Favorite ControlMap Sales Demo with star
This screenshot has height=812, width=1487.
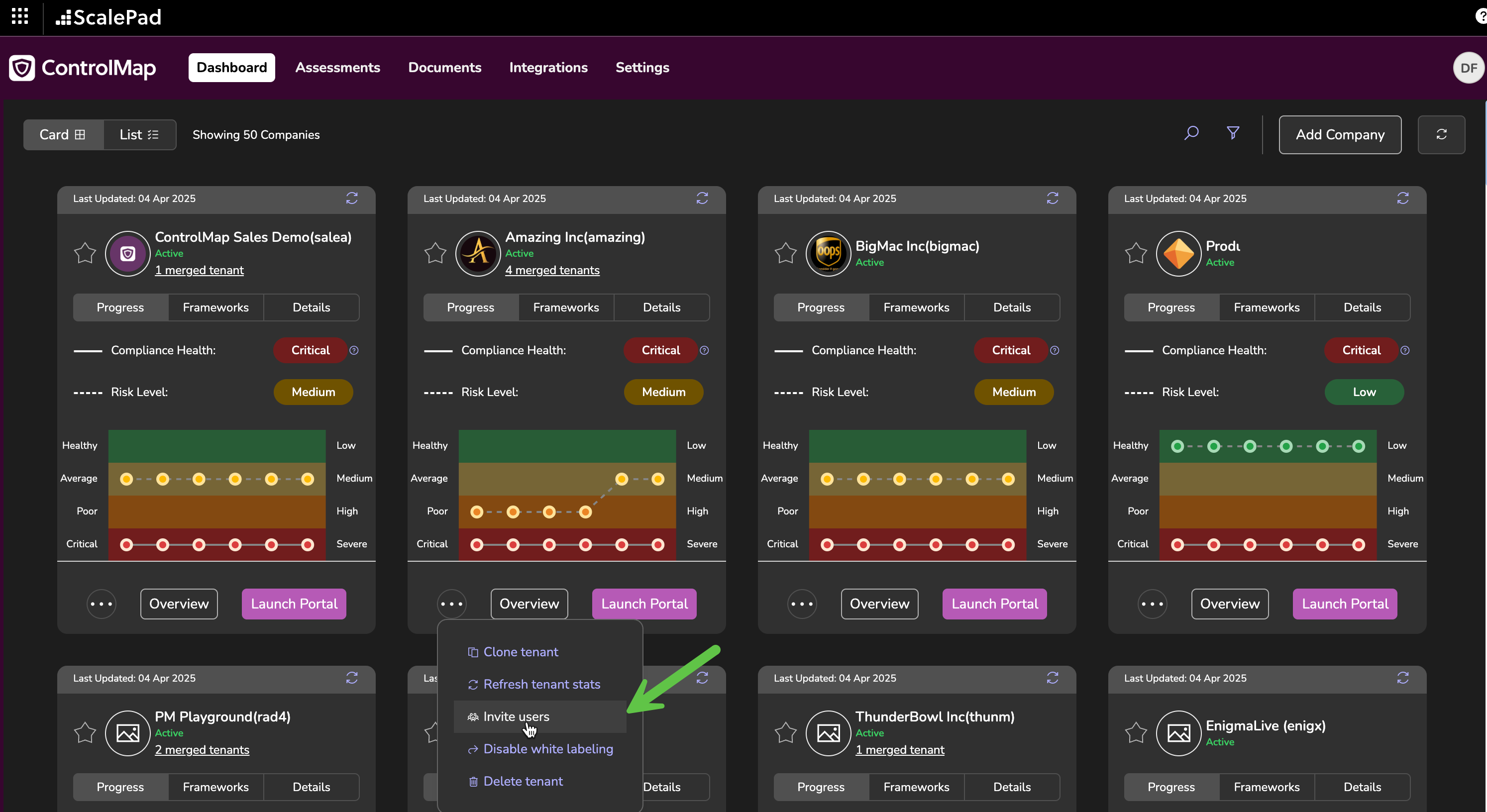(85, 253)
